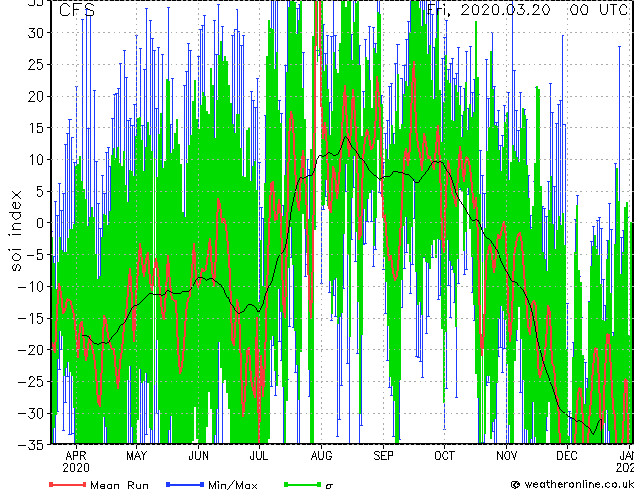Click the 'OCT' month label
The width and height of the screenshot is (634, 490).
(x=444, y=456)
